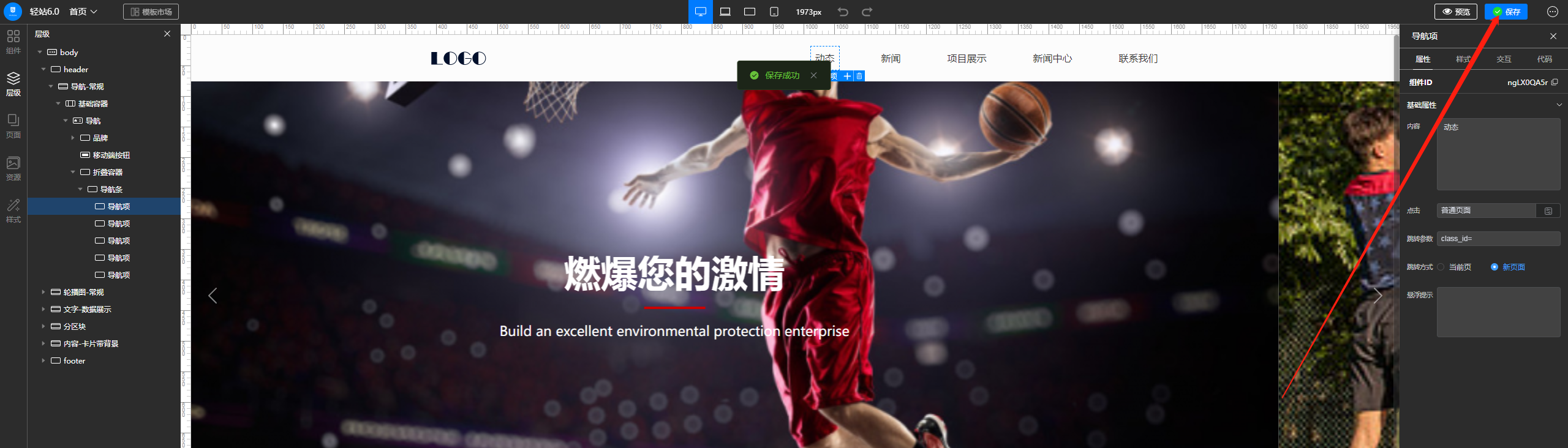Open page picker icon in 点击 field
1568x448 pixels.
[x=1548, y=211]
